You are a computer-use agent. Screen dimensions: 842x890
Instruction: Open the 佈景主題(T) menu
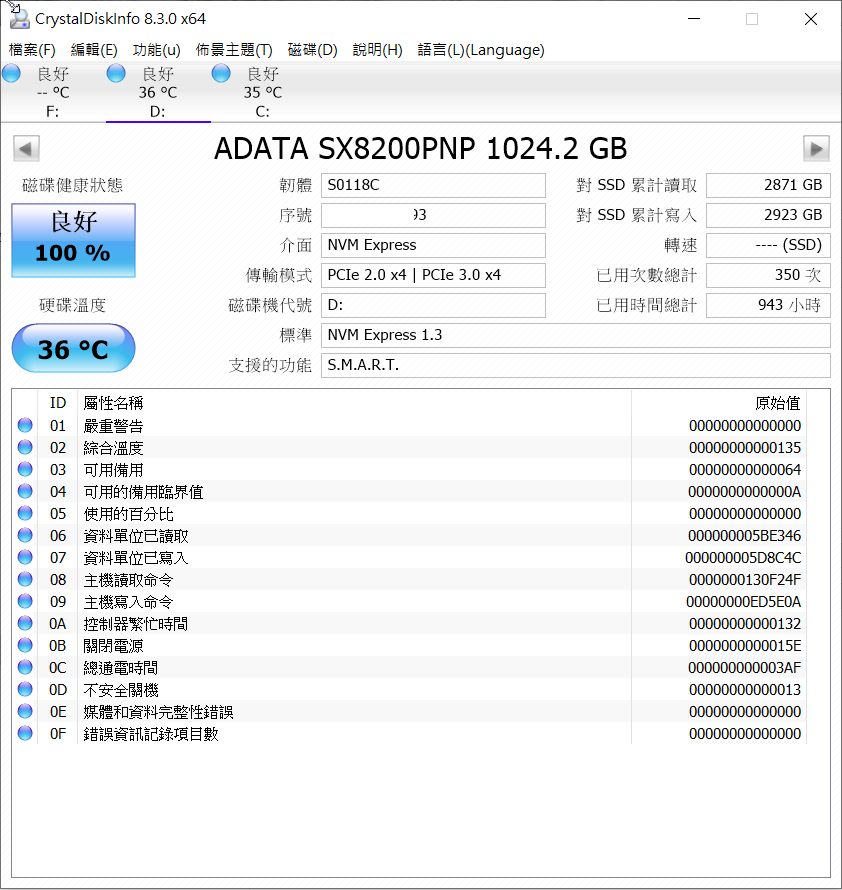(x=234, y=50)
